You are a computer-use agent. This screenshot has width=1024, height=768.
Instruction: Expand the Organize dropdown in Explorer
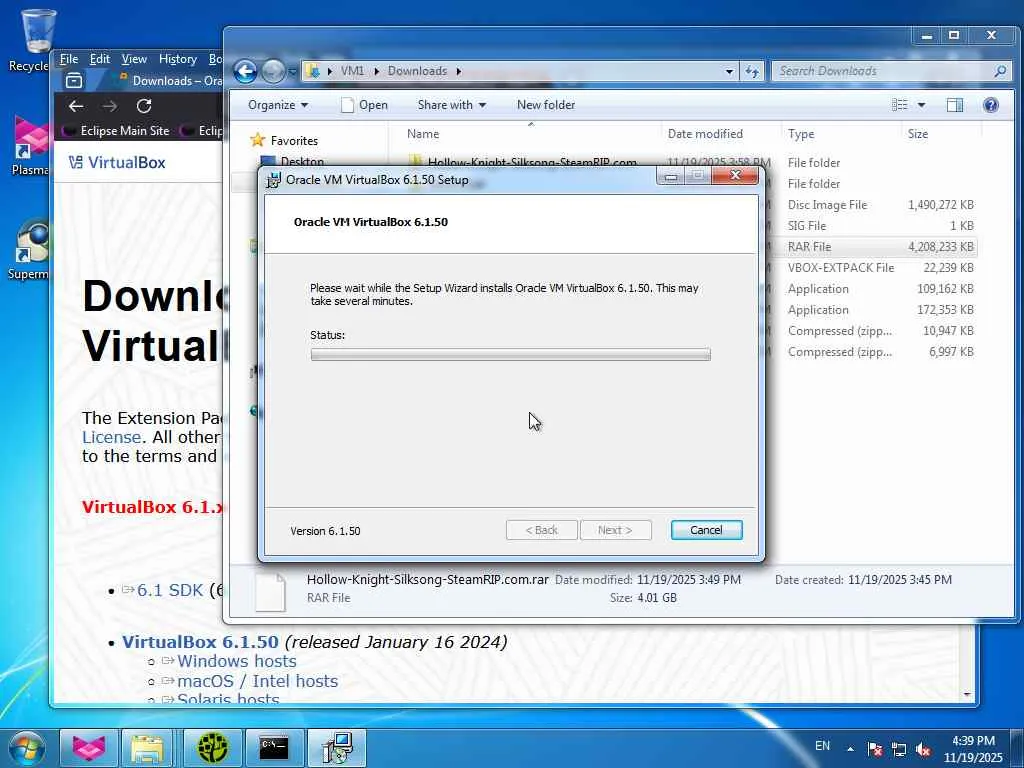(x=278, y=104)
